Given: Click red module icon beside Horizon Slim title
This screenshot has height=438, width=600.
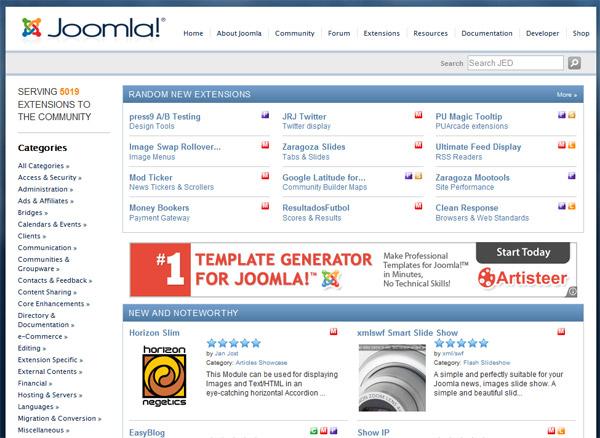Looking at the screenshot, I should coord(334,331).
